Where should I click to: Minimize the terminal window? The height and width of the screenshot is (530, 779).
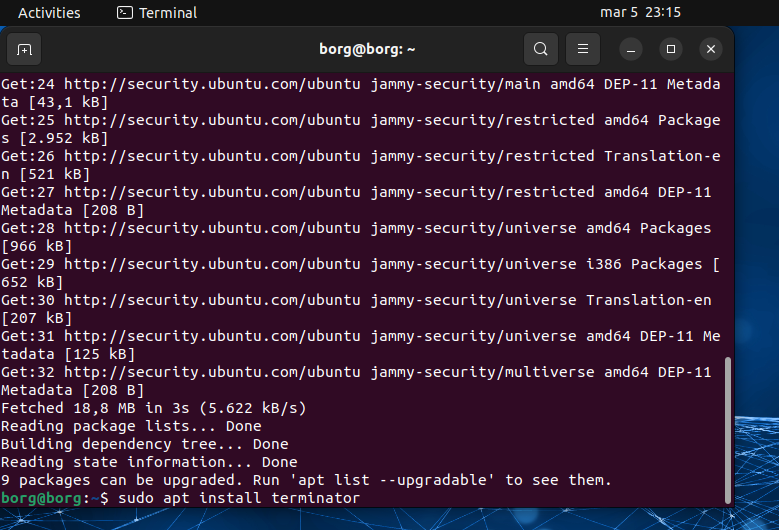click(x=631, y=49)
